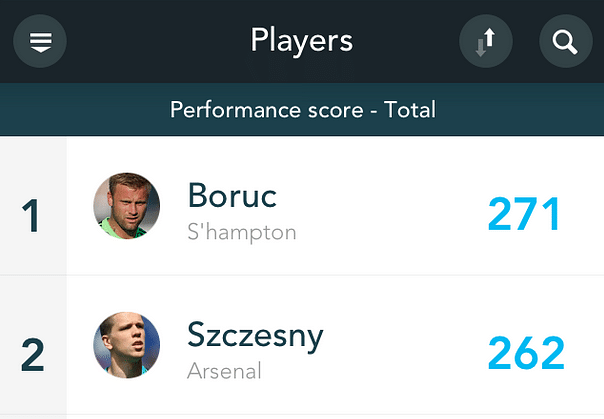Tap the Players screen title
Image resolution: width=604 pixels, height=419 pixels.
(302, 41)
